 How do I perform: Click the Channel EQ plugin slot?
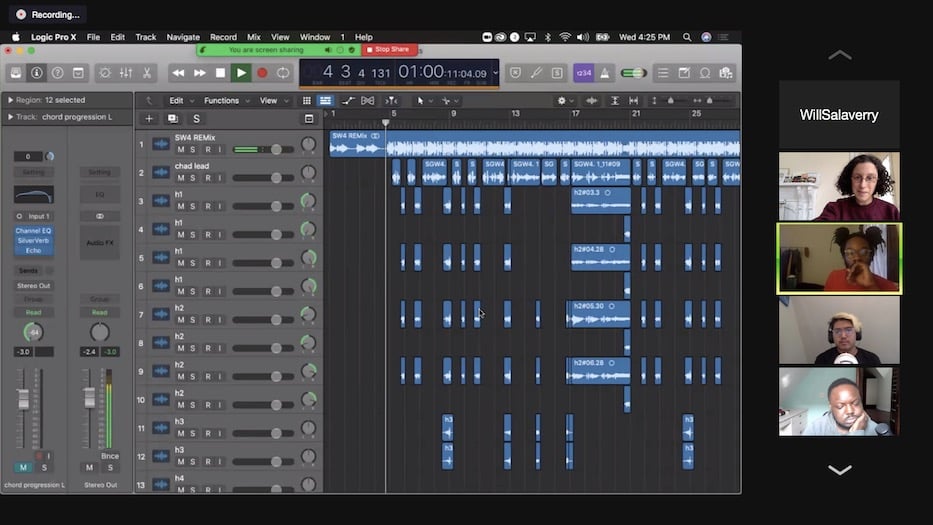click(33, 230)
